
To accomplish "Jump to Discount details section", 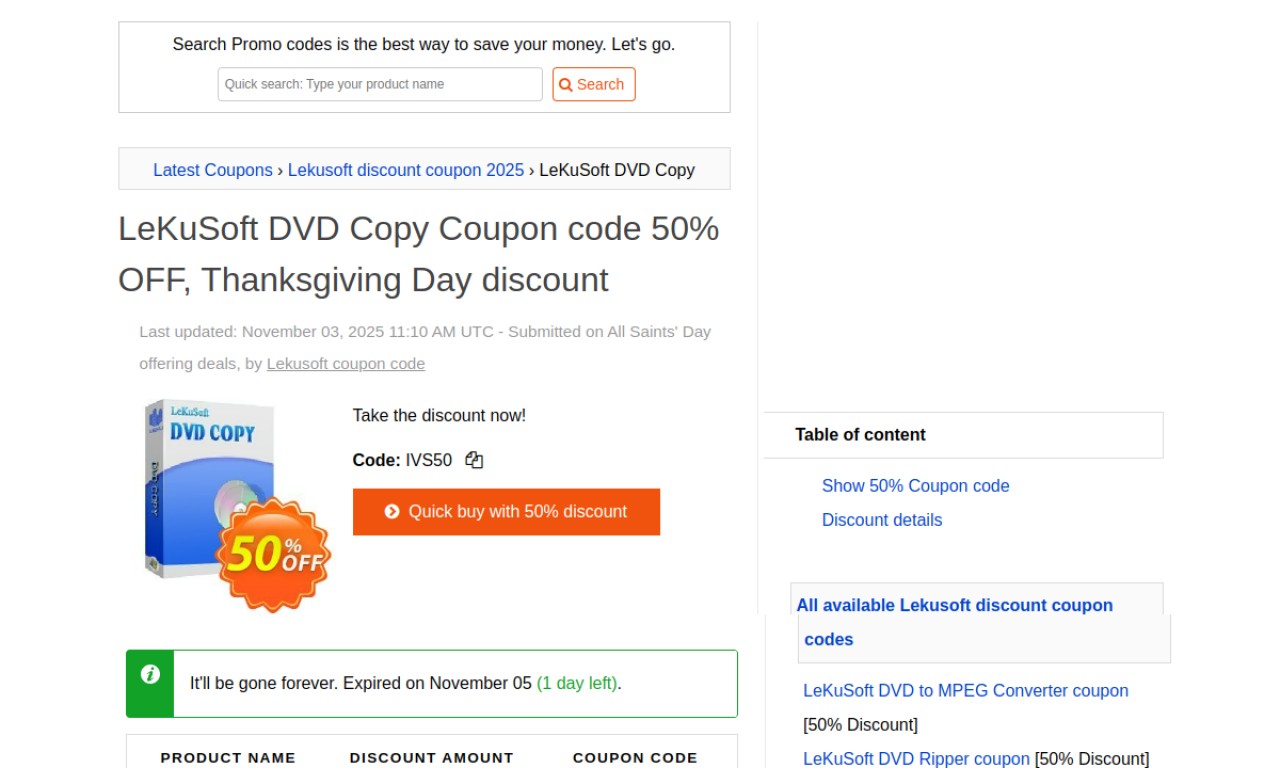I will tap(881, 520).
